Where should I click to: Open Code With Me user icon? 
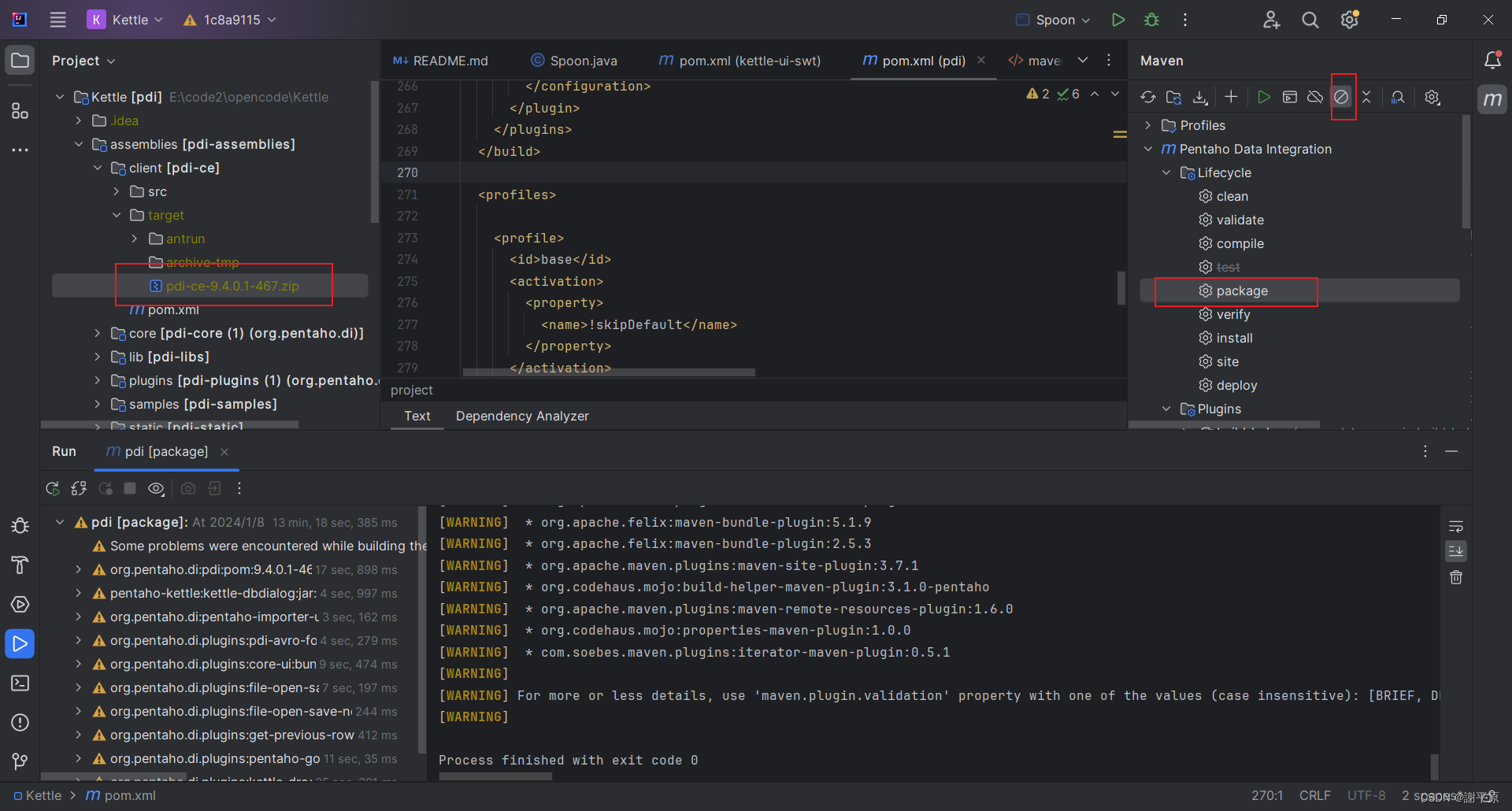pos(1271,20)
